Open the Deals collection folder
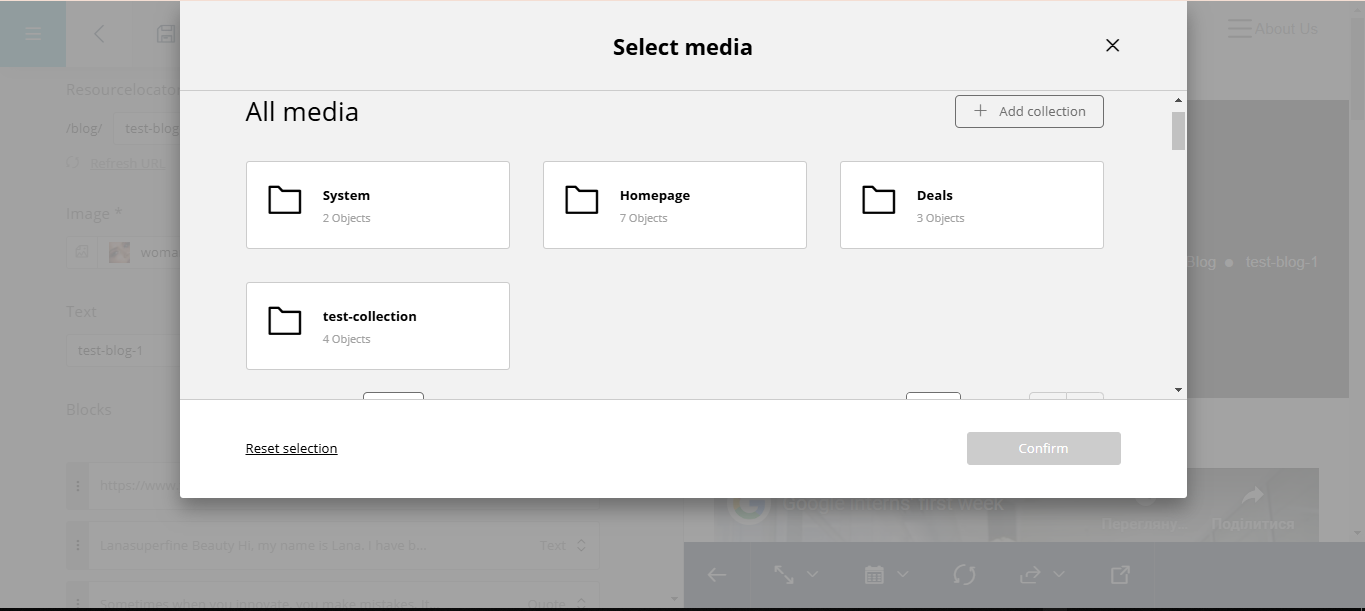The width and height of the screenshot is (1365, 611). click(971, 205)
